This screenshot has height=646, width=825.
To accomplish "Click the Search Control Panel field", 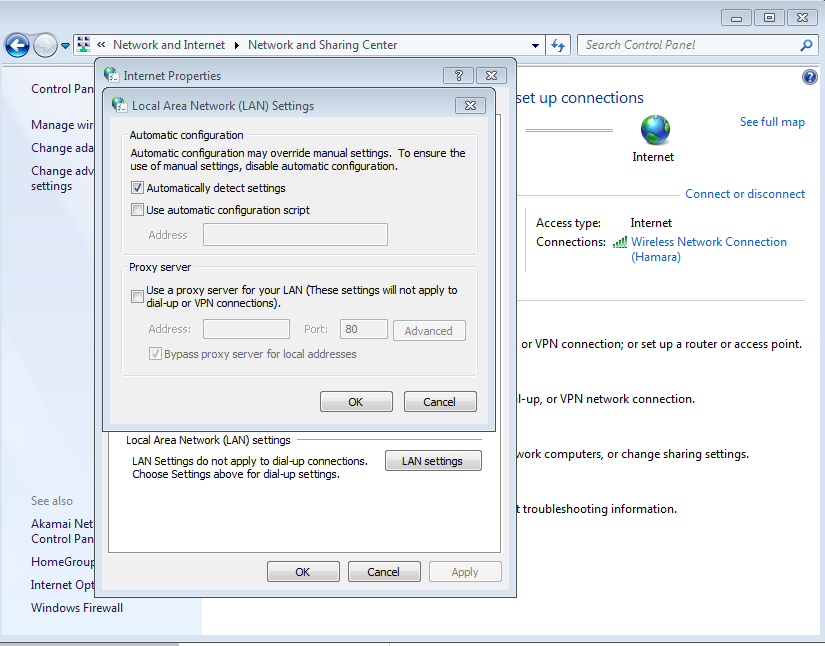I will pyautogui.click(x=690, y=45).
